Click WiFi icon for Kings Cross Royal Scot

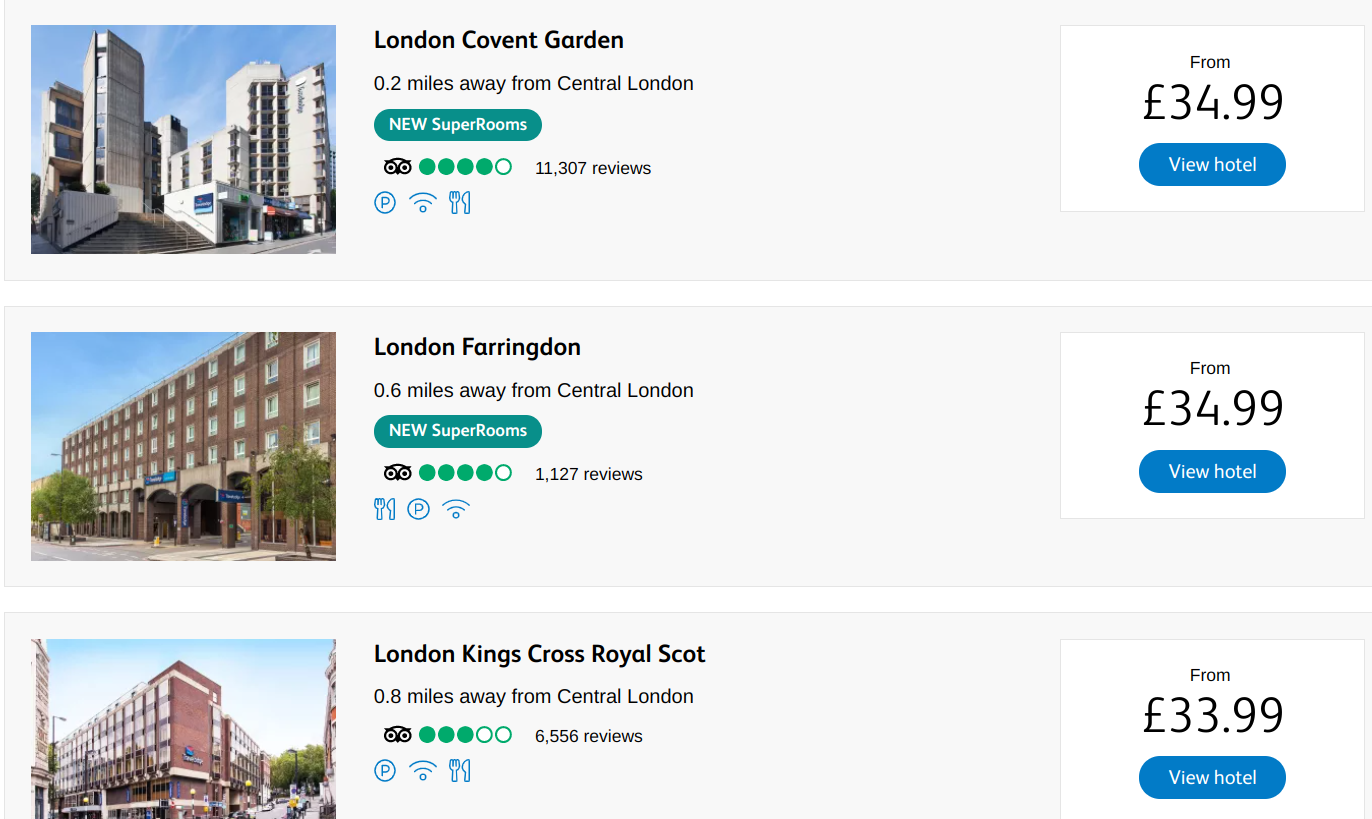click(423, 771)
